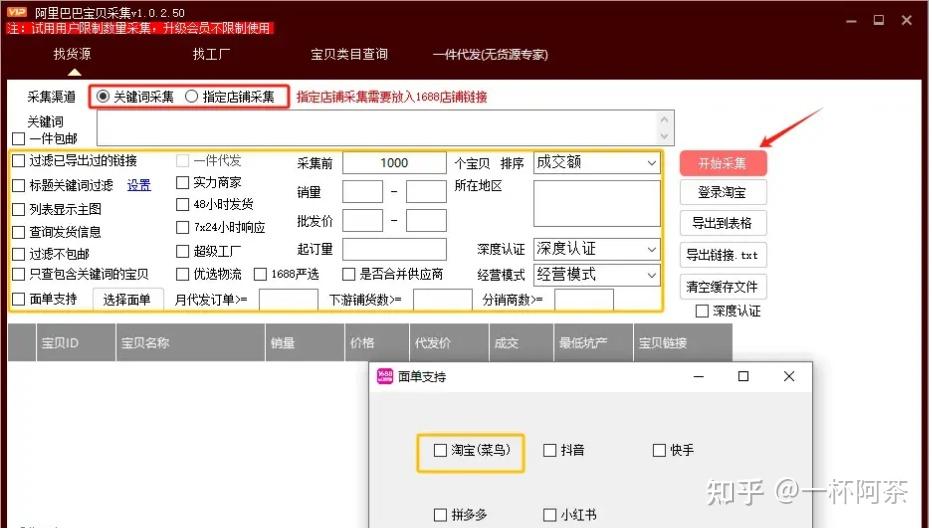Click the 销量 minimum input field
Image resolution: width=932 pixels, height=530 pixels.
click(363, 192)
